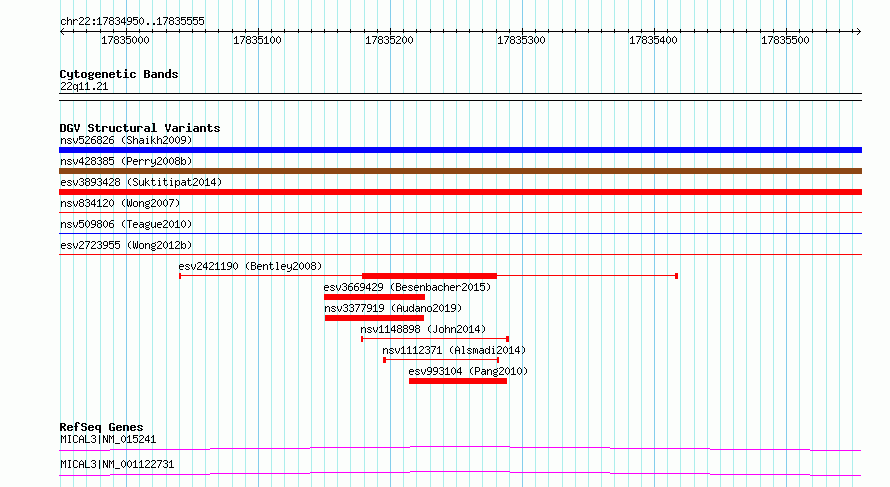Select the esv2421190 (Bentley2008) label
This screenshot has height=487, width=890.
tap(250, 266)
